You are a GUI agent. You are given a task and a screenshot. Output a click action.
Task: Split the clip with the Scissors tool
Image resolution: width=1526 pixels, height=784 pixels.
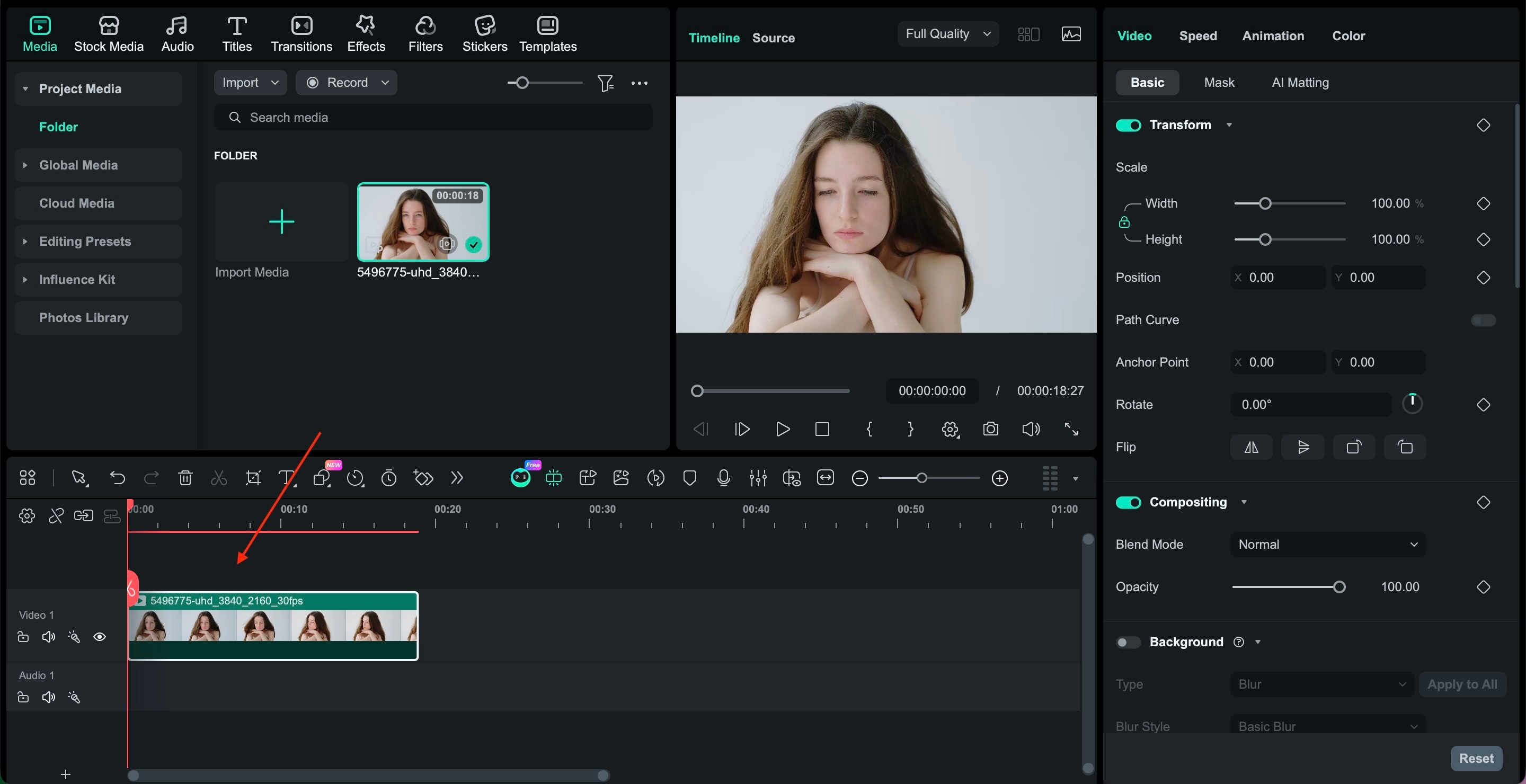(219, 478)
